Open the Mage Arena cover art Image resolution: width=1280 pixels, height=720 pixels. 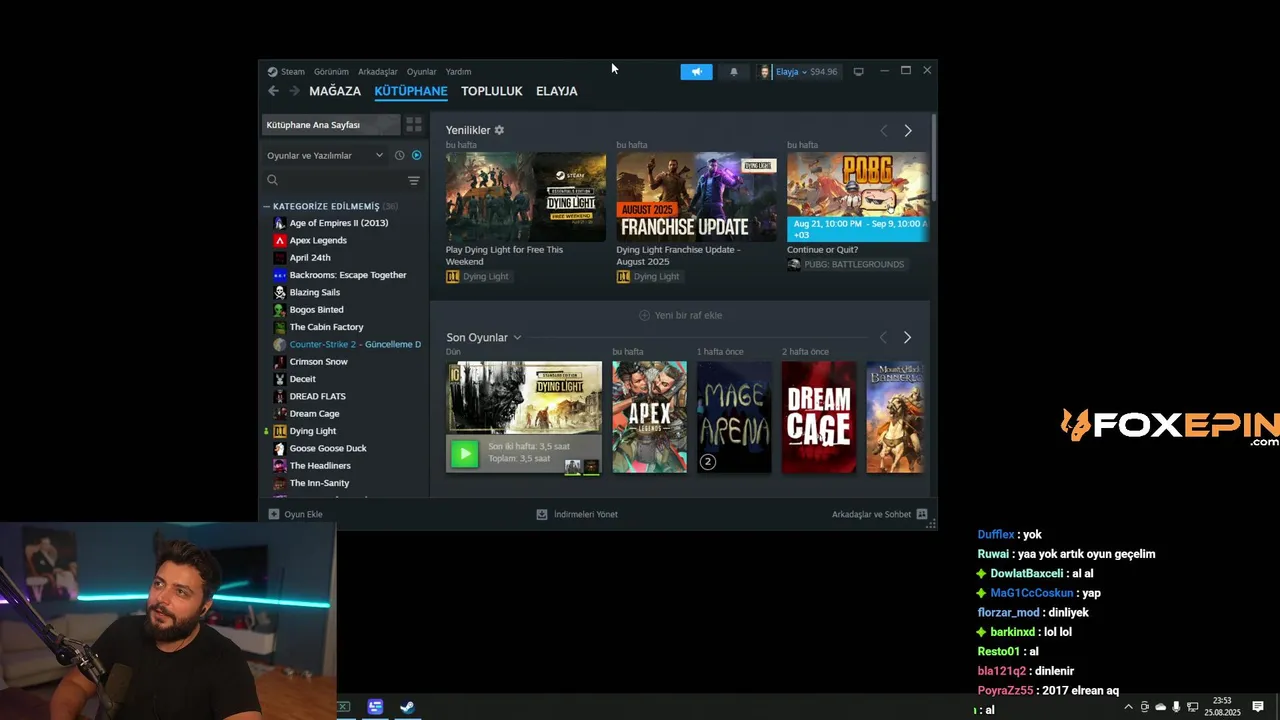(x=734, y=417)
